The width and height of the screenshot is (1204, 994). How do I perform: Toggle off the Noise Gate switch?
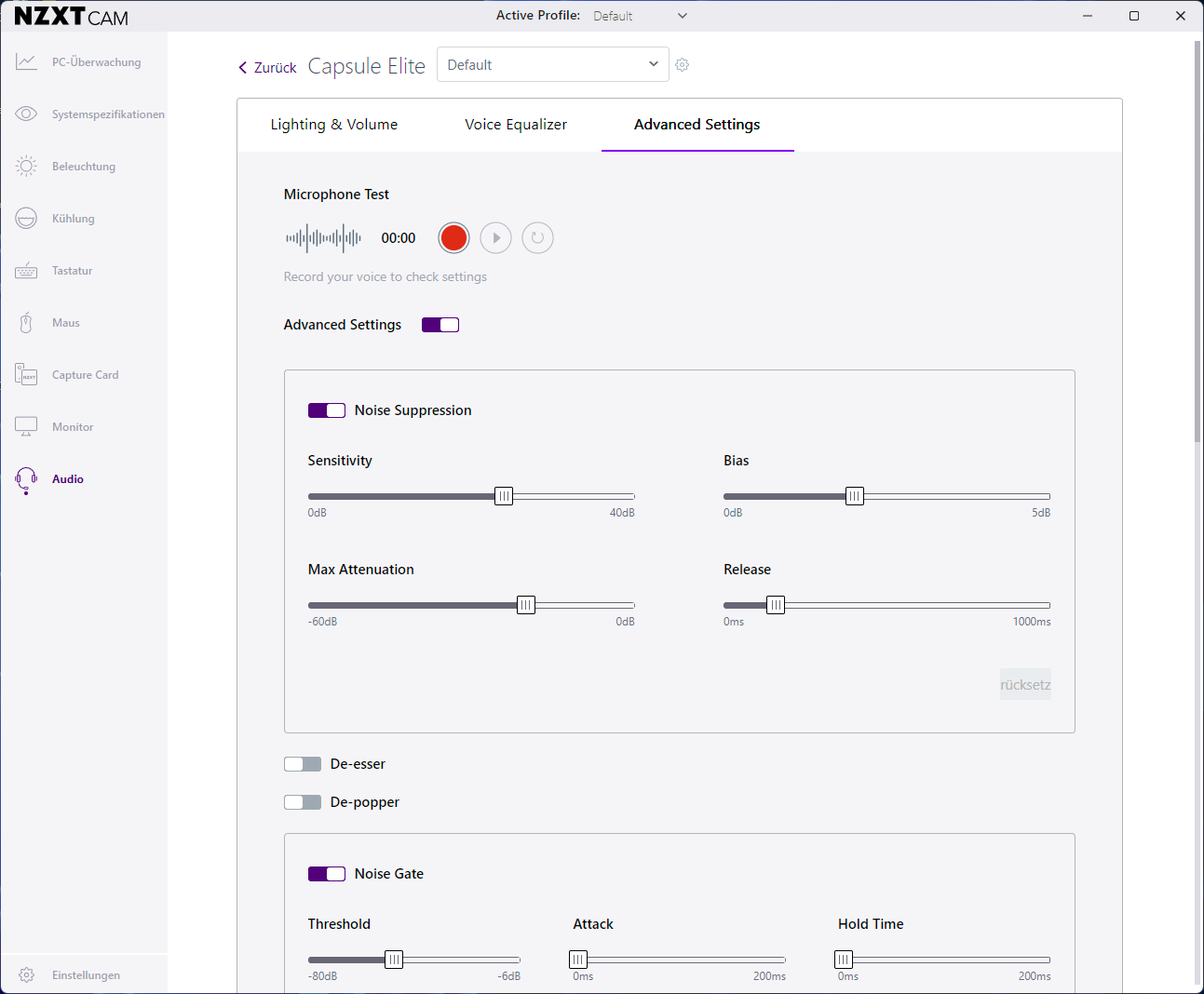(x=327, y=874)
